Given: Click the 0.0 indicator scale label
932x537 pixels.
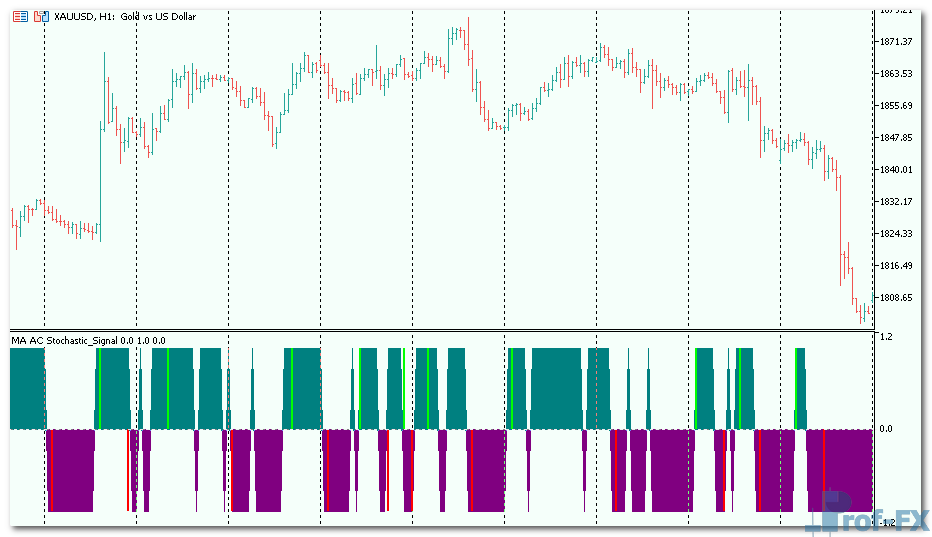Looking at the screenshot, I should 886,429.
